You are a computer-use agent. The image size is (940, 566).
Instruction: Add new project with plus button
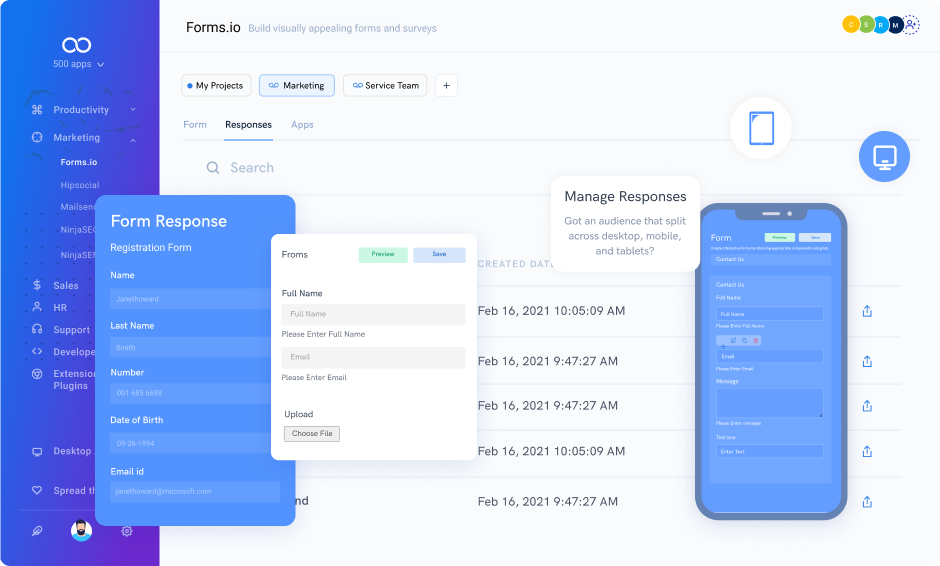point(446,86)
